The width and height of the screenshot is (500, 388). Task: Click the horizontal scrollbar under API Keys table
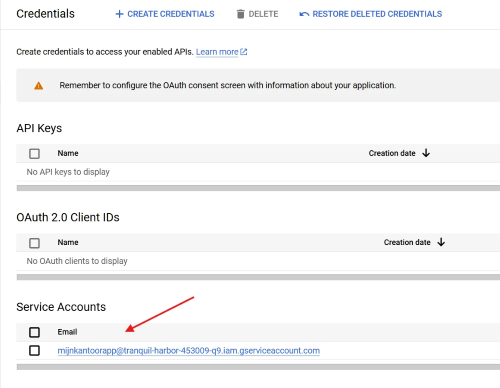coord(258,188)
